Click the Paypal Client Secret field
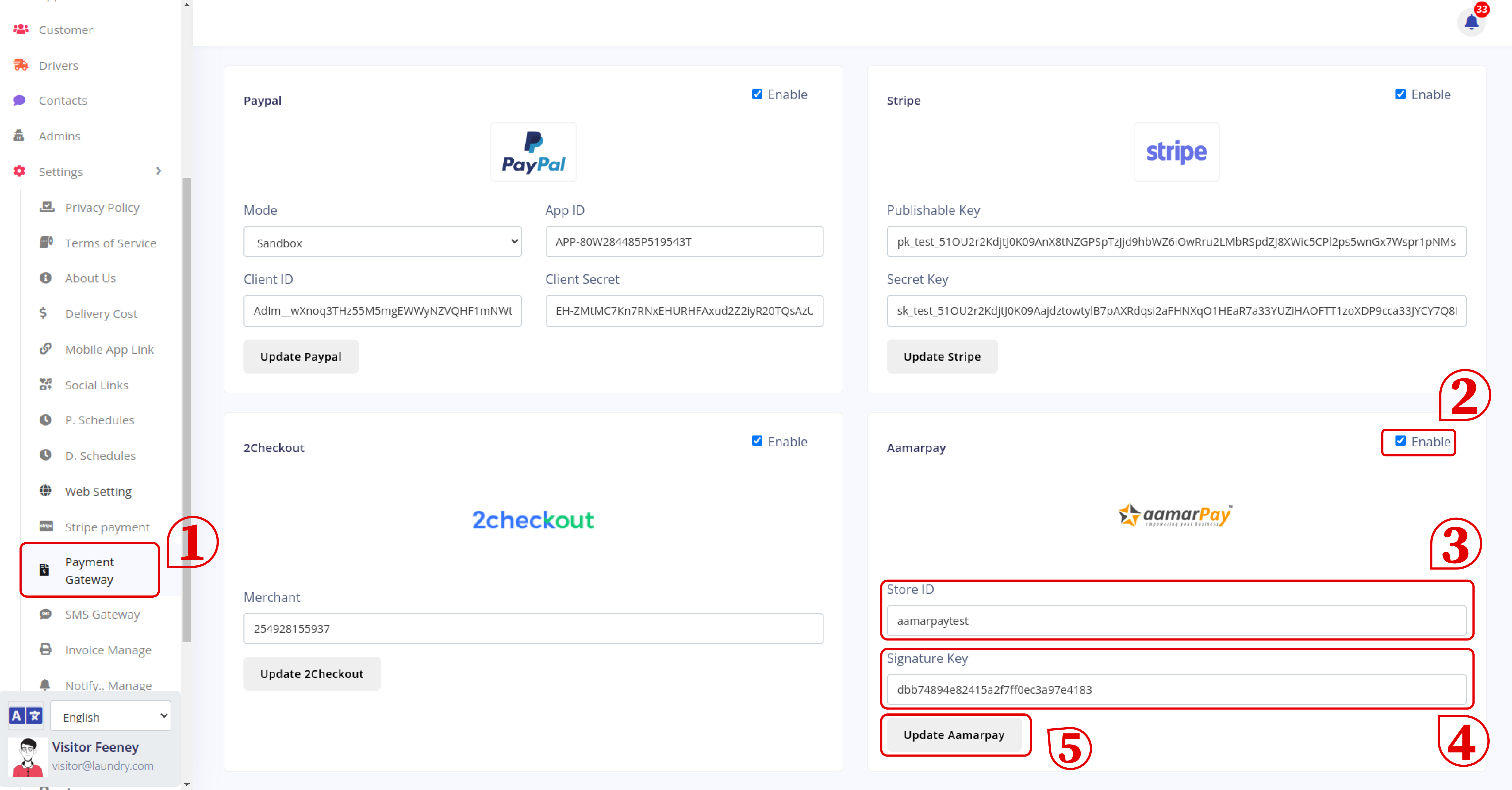 pyautogui.click(x=684, y=311)
